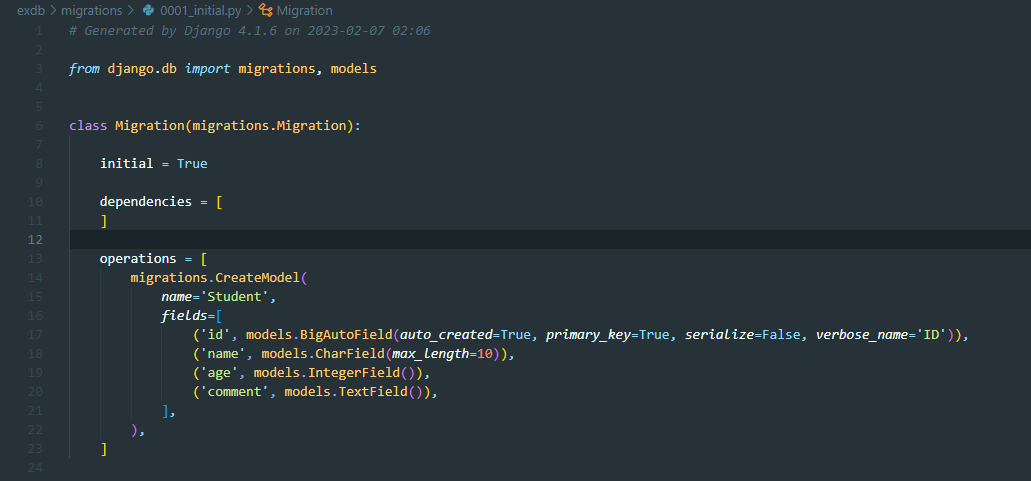This screenshot has height=481, width=1031.
Task: Expand chevron after 0001_initial.py breadcrumb
Action: pyautogui.click(x=250, y=11)
